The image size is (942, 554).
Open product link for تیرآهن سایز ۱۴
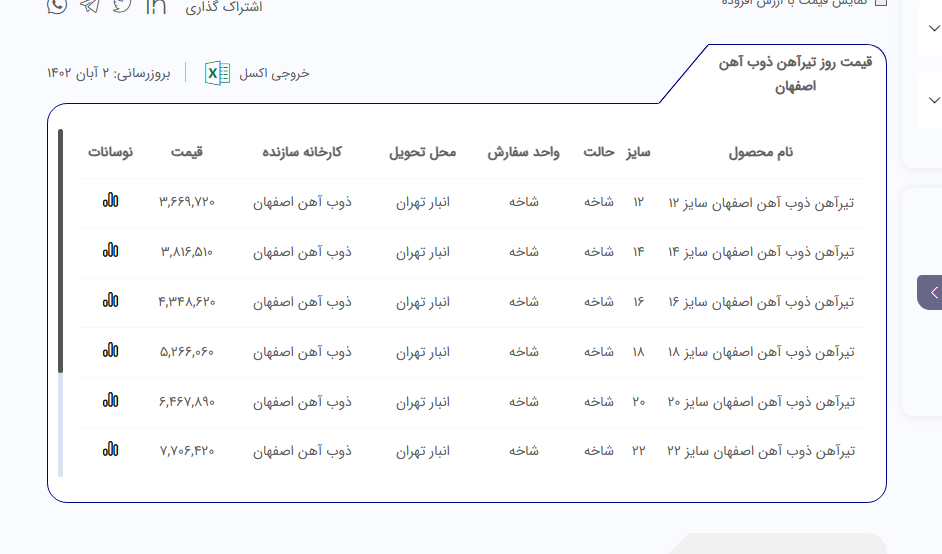(760, 252)
